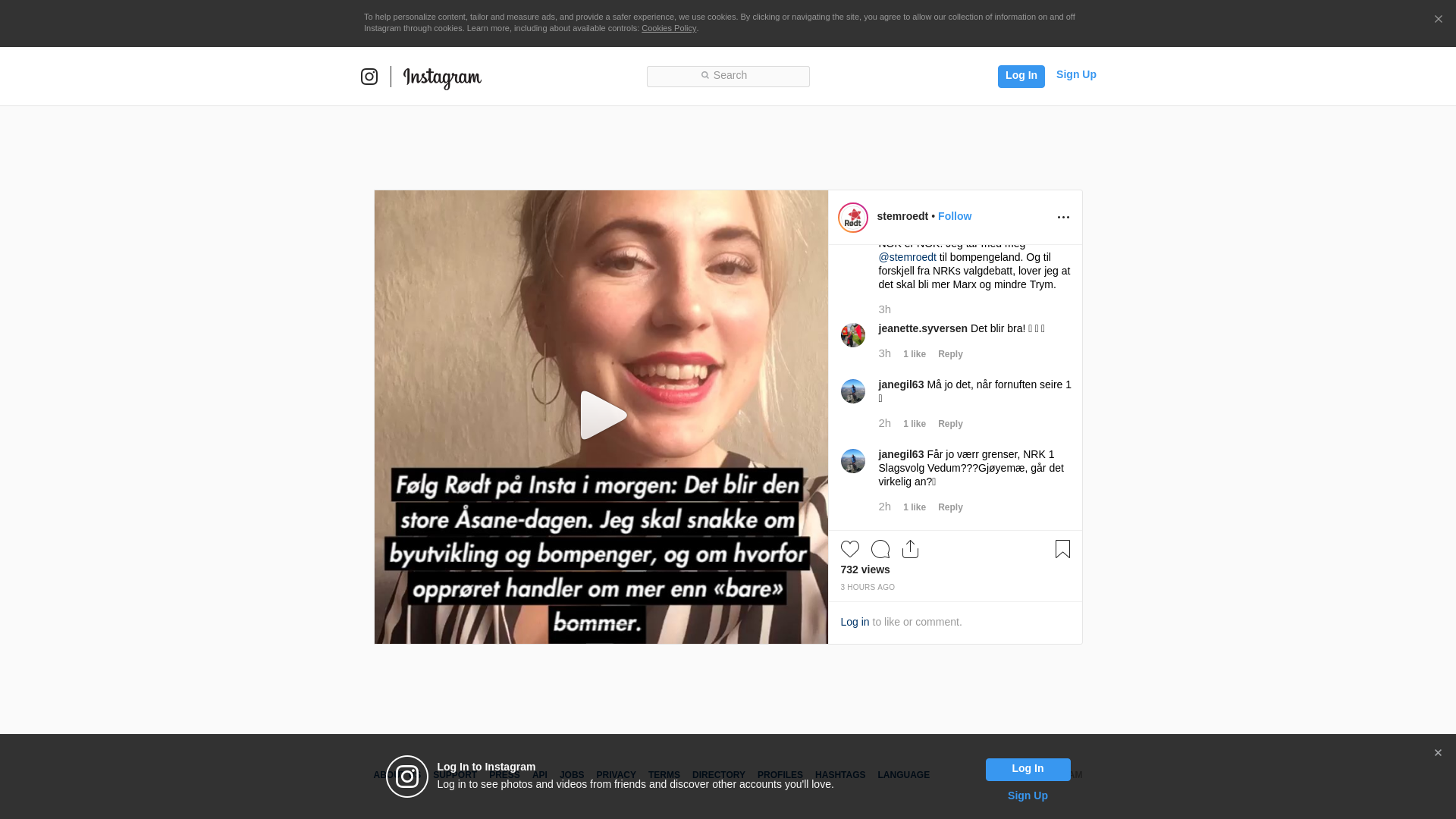Open the PRIVACY footer link
Image resolution: width=1456 pixels, height=819 pixels.
click(x=616, y=775)
